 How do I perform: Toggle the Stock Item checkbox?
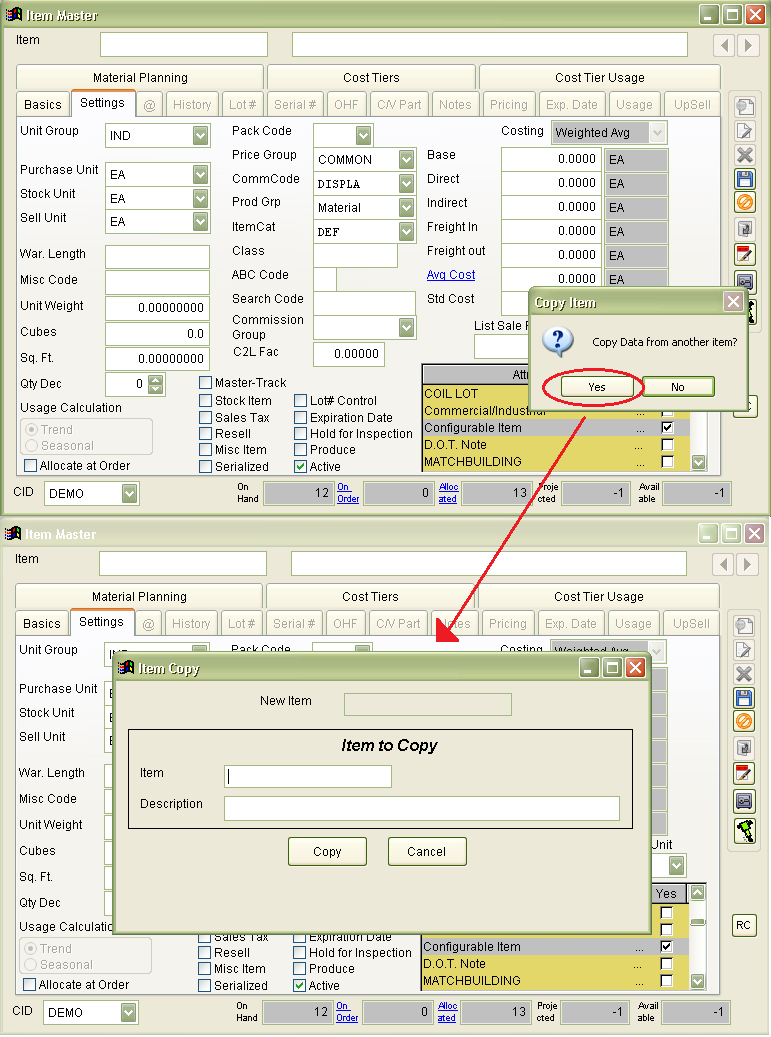(206, 401)
